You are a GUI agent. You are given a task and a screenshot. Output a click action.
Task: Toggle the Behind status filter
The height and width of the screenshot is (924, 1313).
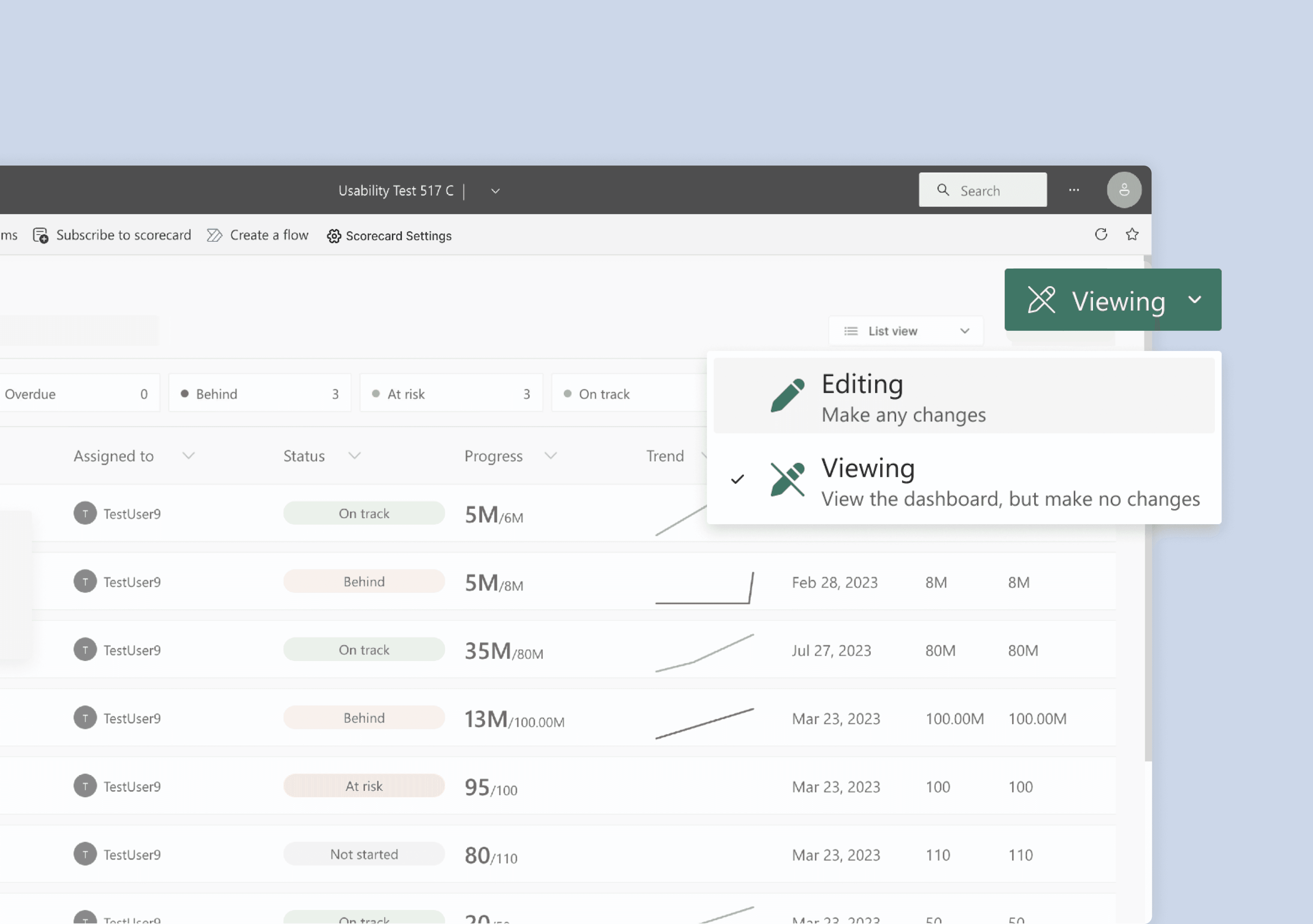260,394
